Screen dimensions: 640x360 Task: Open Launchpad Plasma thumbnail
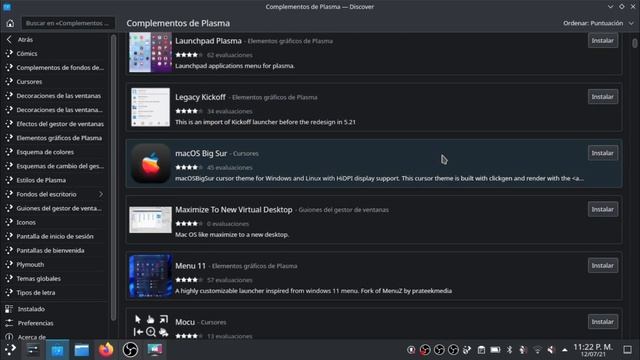150,52
